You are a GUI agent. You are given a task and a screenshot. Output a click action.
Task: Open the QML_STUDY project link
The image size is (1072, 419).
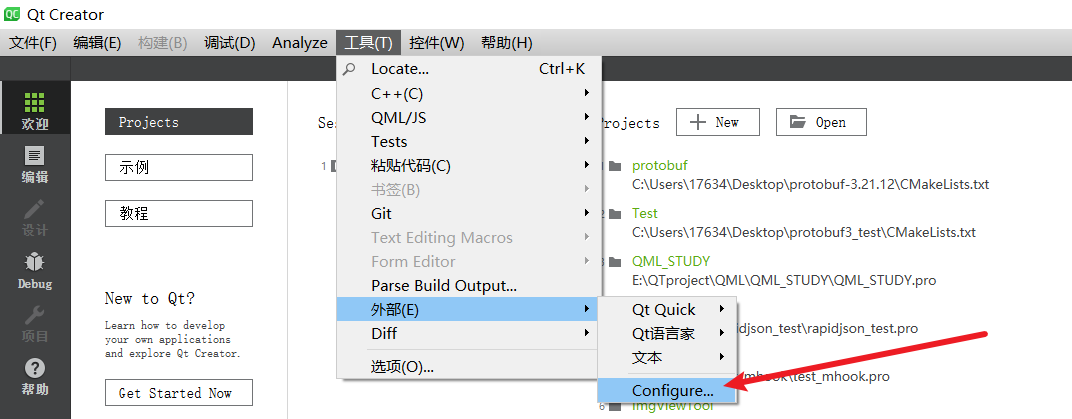671,261
